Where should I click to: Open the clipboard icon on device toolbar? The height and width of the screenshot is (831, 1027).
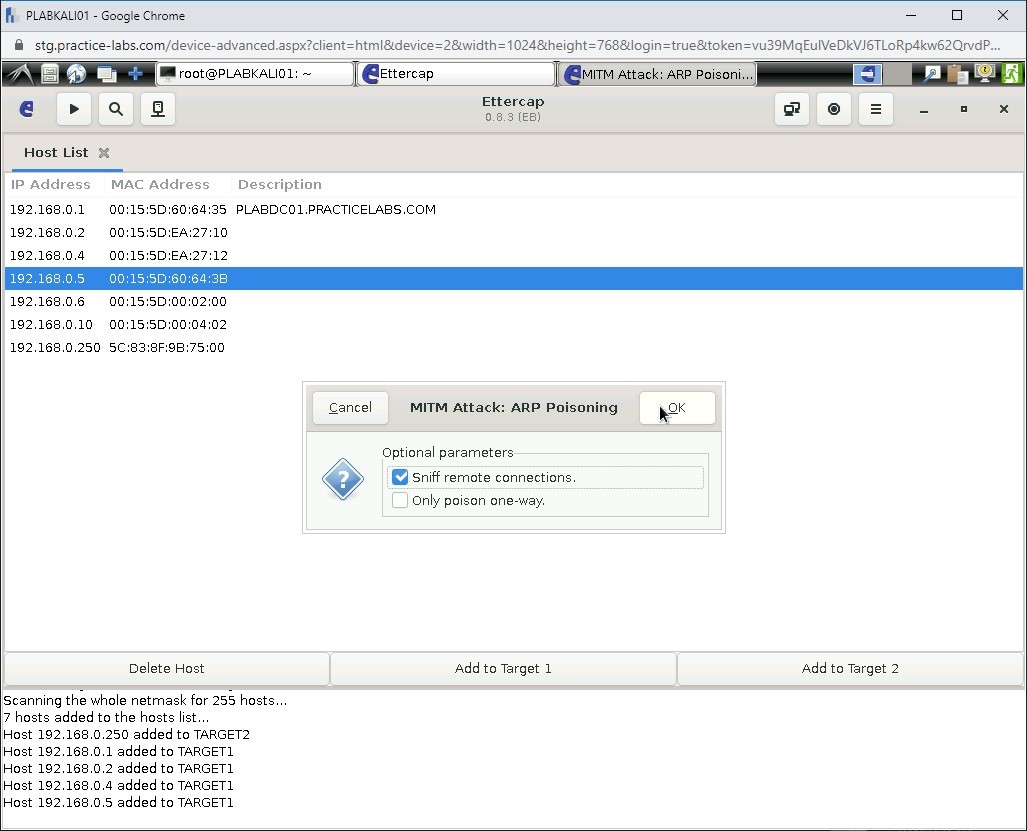coord(956,72)
